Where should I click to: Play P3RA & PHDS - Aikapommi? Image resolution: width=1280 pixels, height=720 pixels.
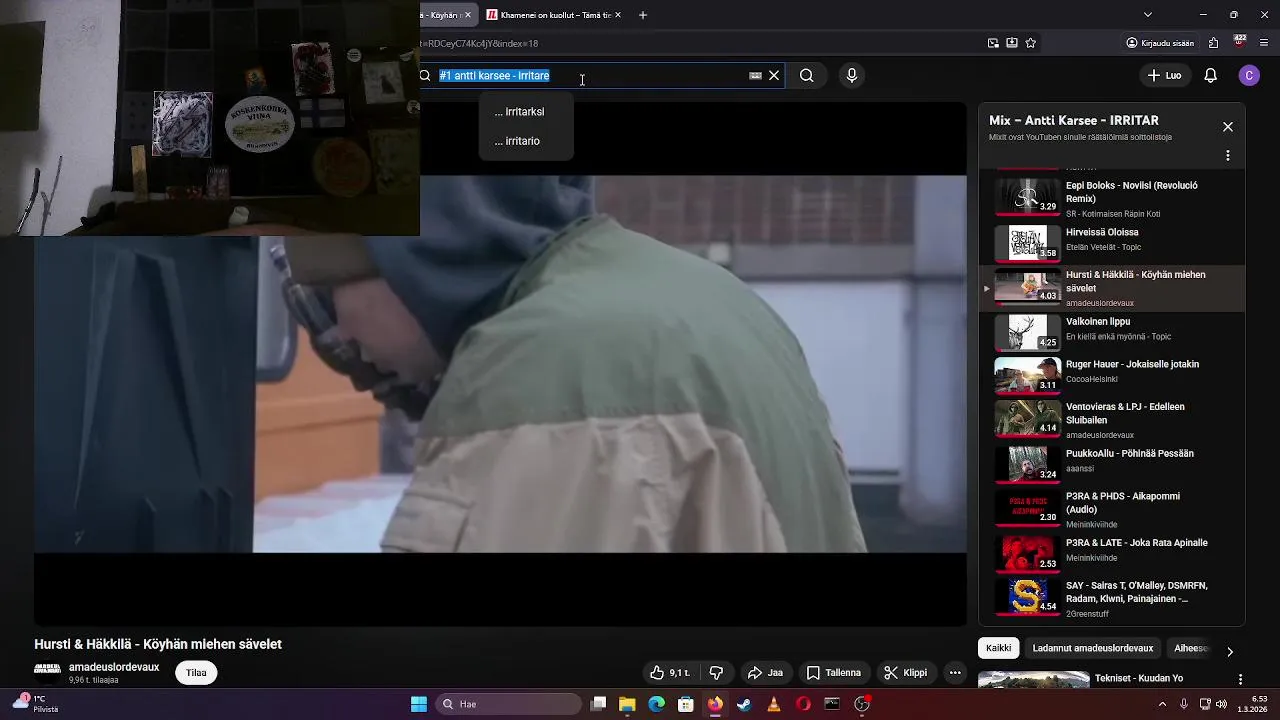[x=1111, y=508]
